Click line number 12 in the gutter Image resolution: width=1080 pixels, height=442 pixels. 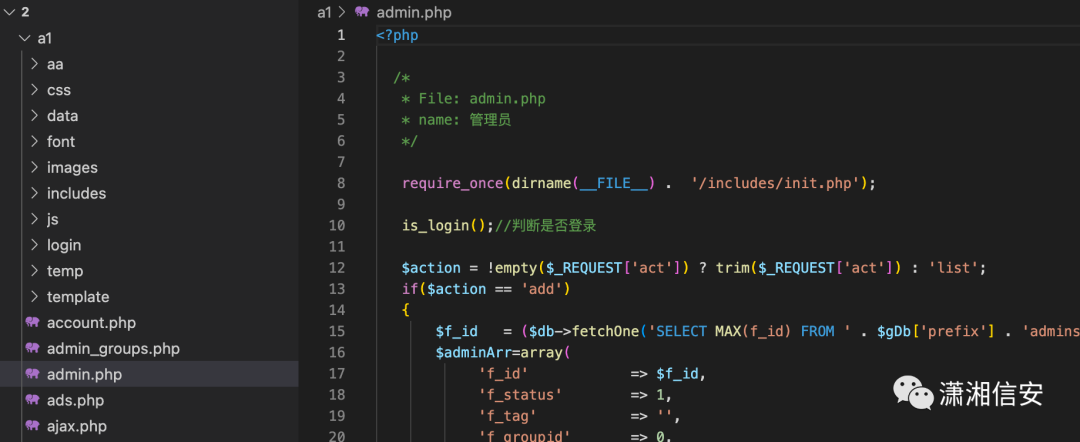337,267
